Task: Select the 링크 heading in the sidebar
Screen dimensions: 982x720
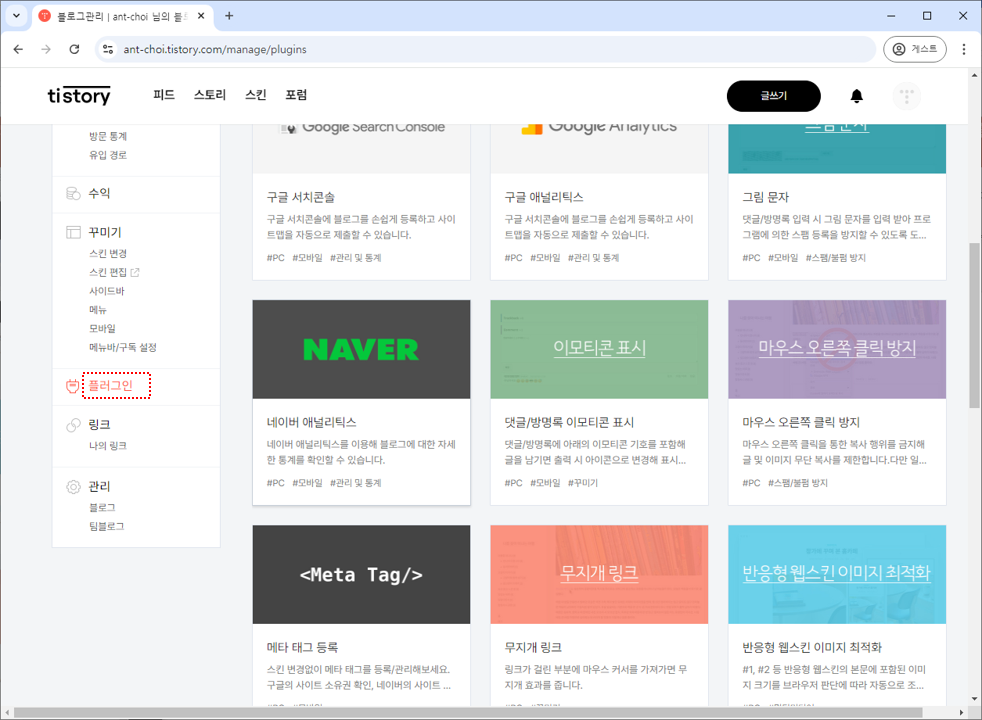Action: click(x=99, y=425)
